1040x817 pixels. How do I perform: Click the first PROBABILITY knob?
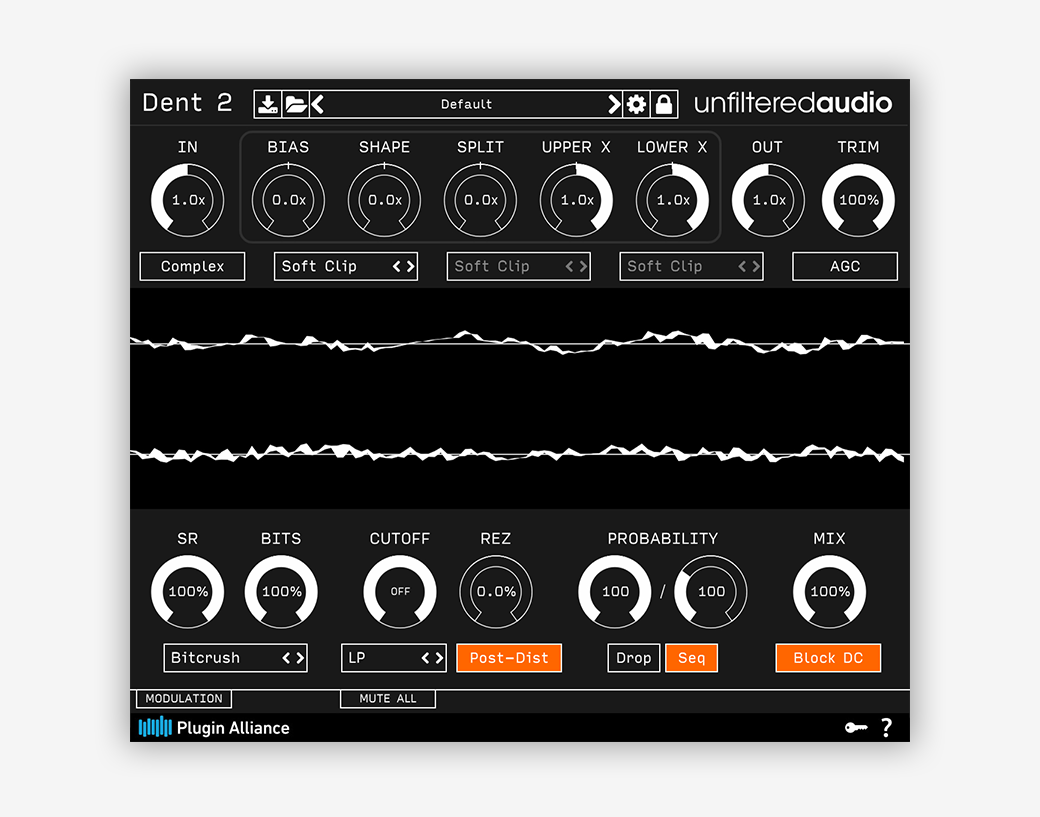[x=615, y=592]
